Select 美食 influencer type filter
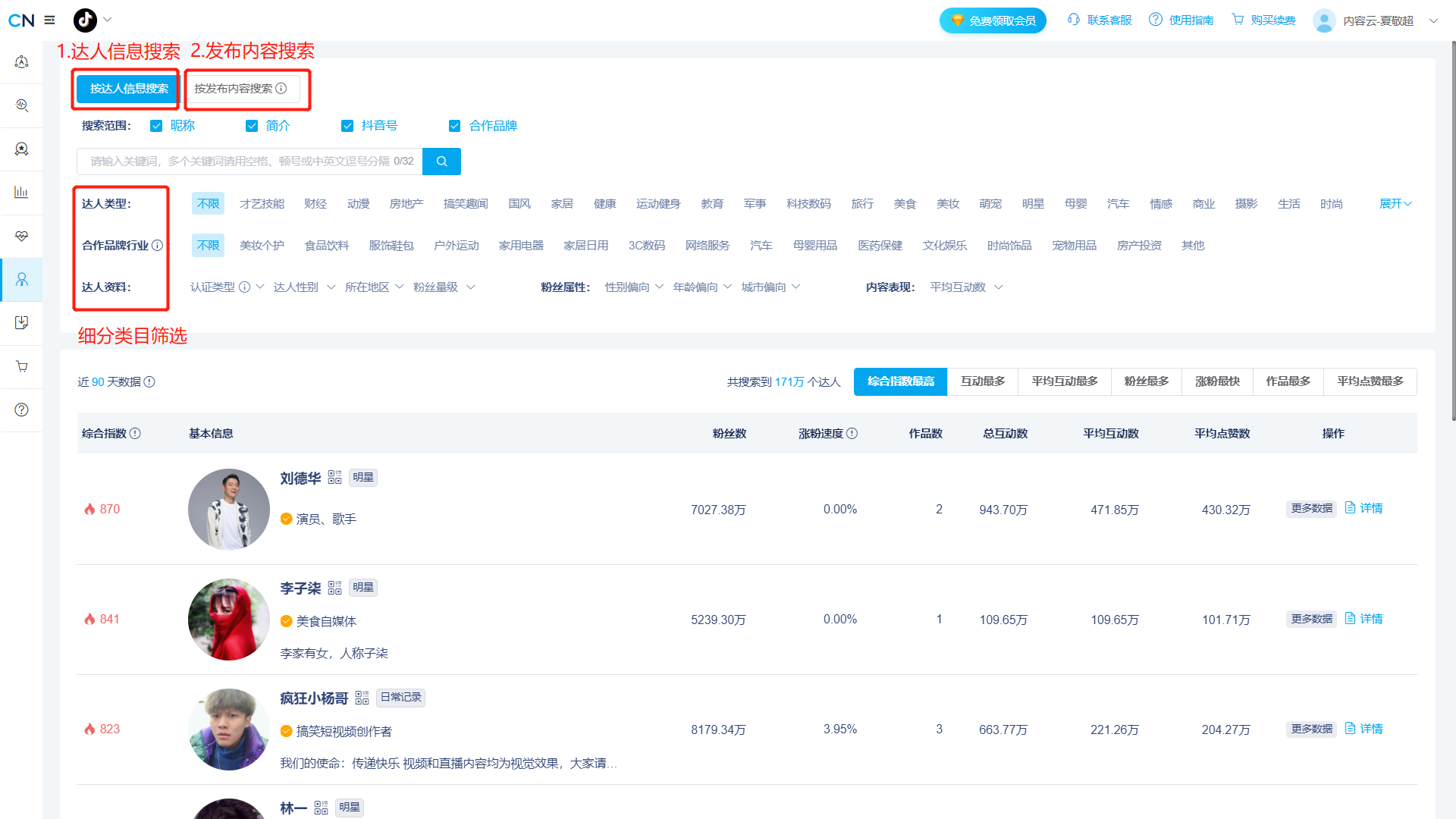This screenshot has height=819, width=1456. [x=905, y=204]
